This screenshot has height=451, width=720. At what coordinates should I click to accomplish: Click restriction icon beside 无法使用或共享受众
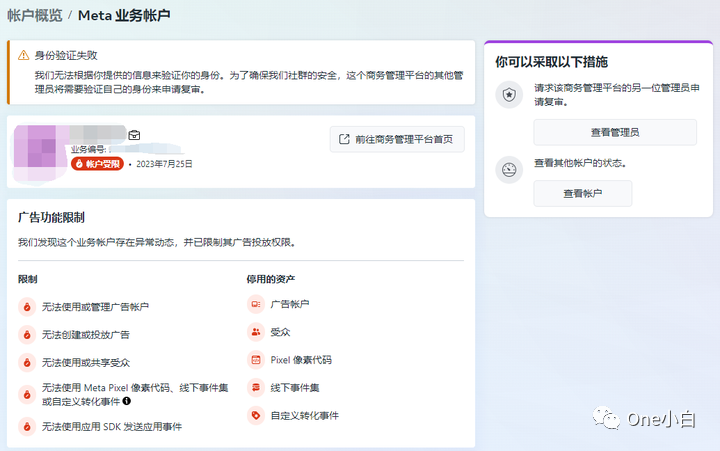(27, 363)
